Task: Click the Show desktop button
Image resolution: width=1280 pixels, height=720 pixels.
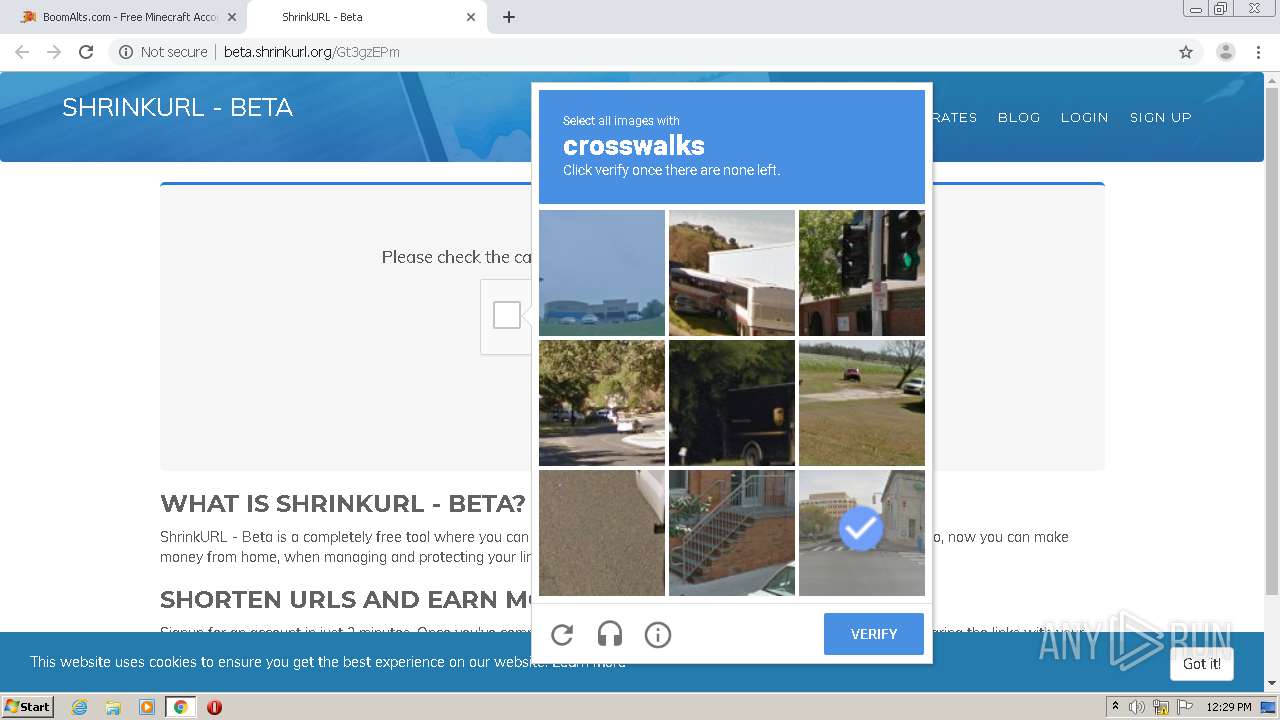Action: (1269, 707)
